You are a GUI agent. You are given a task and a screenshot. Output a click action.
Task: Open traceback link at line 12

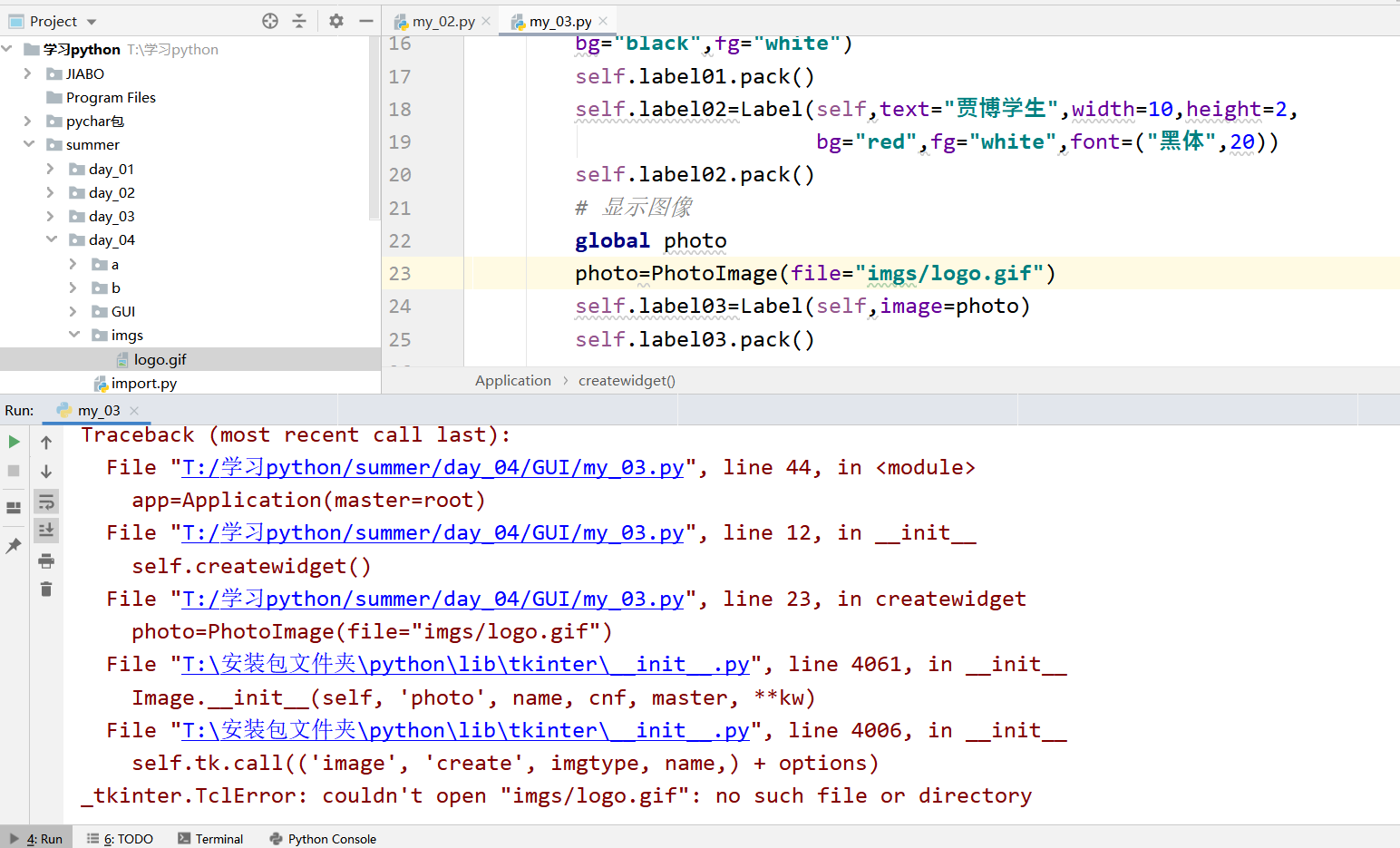[433, 532]
